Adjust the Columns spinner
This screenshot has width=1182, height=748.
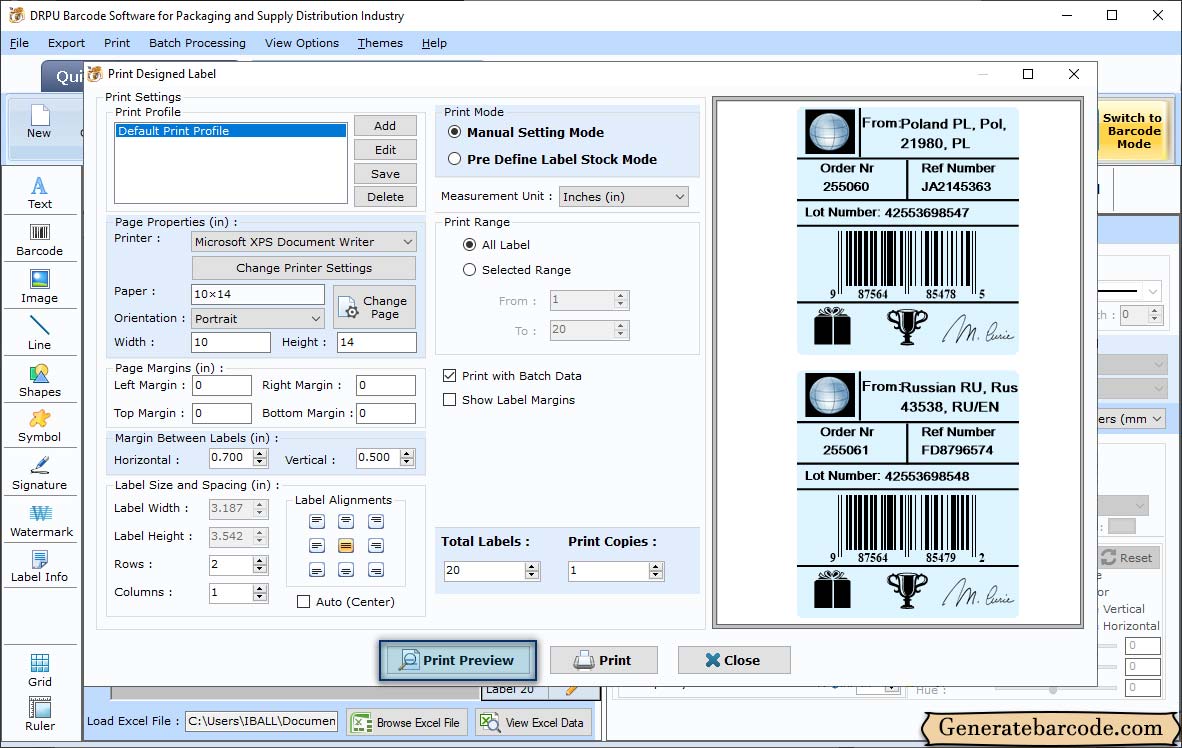[x=260, y=593]
